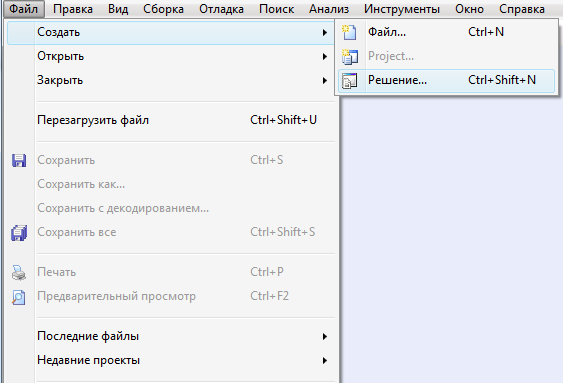
Task: Expand the Последние файлы submenu arrow
Action: (325, 337)
